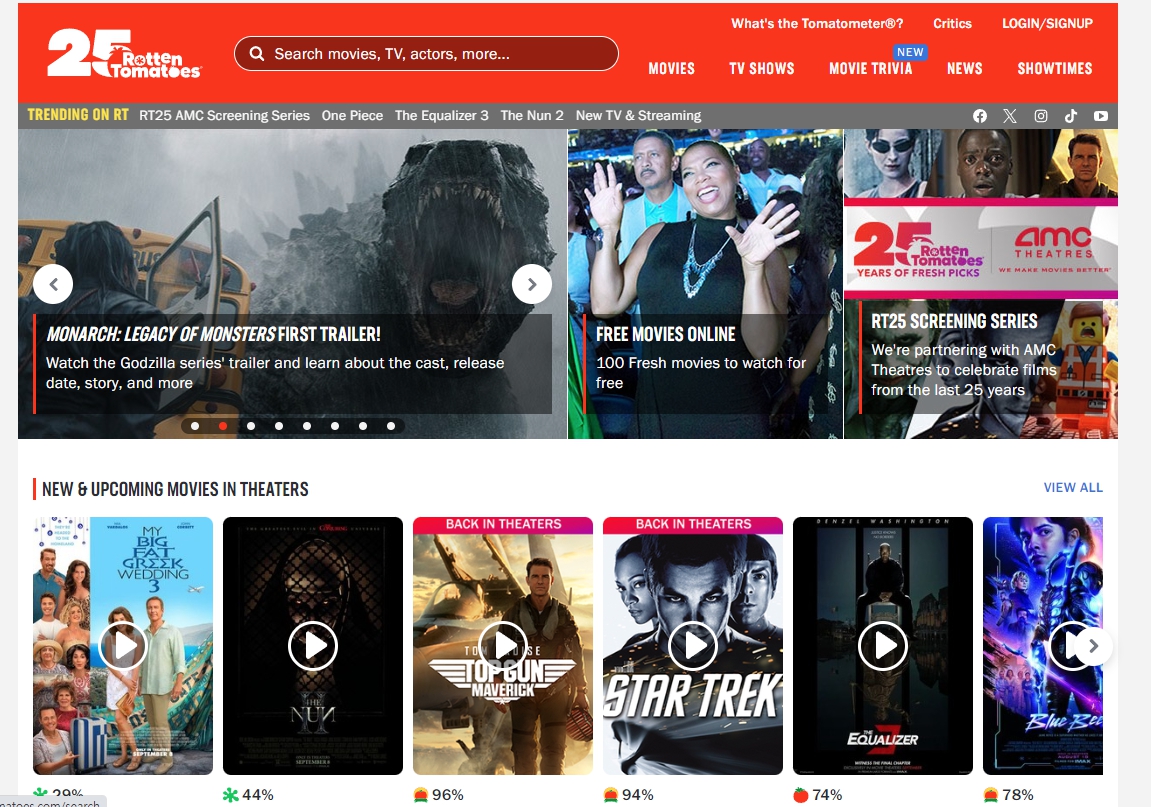Select the third carousel dot

[251, 426]
